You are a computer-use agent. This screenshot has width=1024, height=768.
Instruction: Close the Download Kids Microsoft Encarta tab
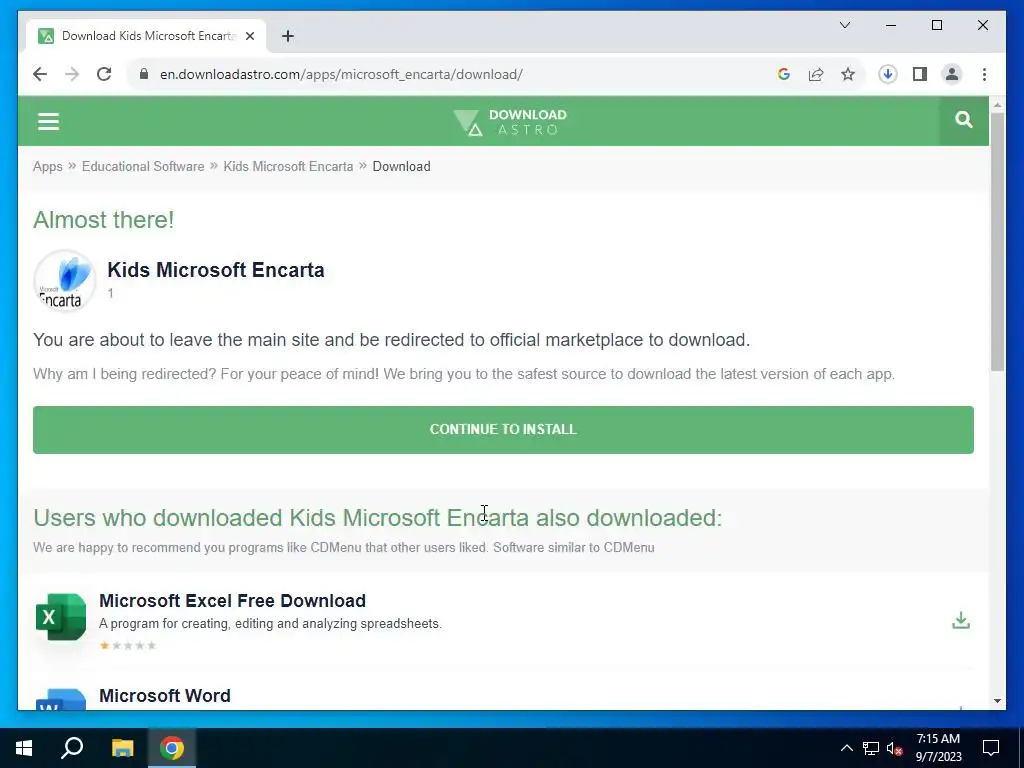tap(249, 36)
